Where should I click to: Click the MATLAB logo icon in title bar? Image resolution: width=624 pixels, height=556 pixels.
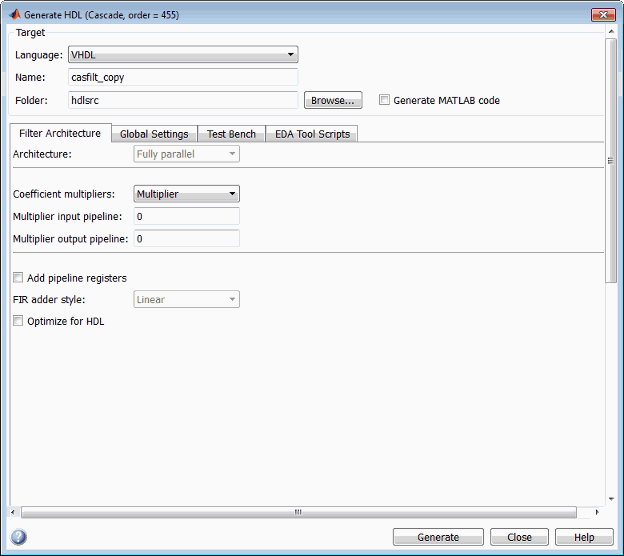tap(15, 15)
